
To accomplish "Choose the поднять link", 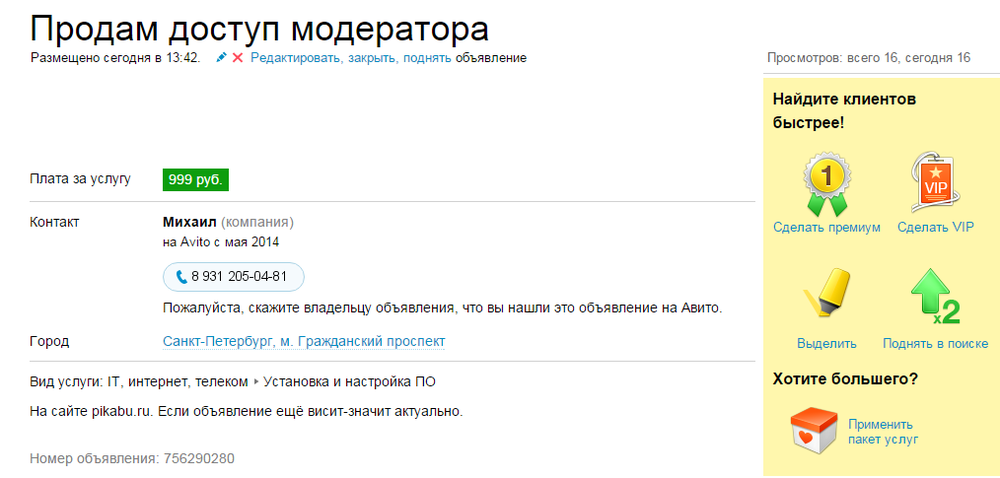I will coord(427,58).
